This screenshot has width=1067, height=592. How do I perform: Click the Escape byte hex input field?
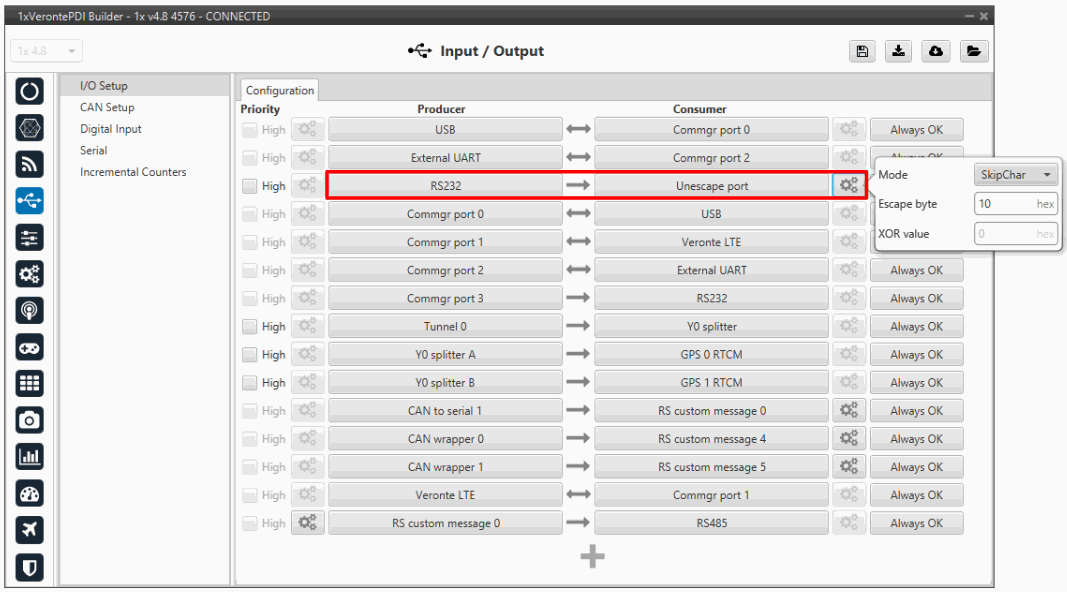1005,204
